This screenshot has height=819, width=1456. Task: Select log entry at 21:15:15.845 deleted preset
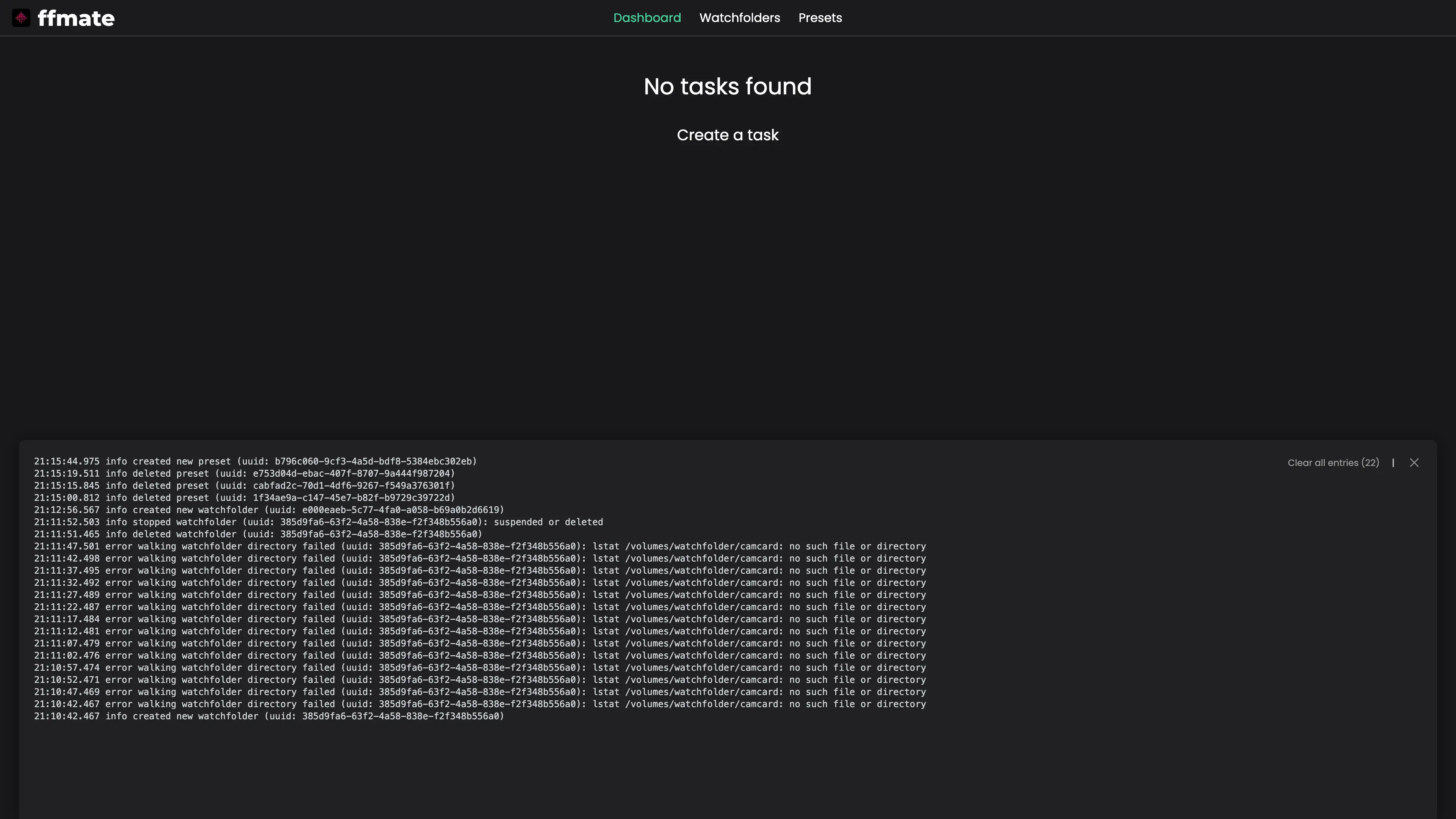[245, 486]
